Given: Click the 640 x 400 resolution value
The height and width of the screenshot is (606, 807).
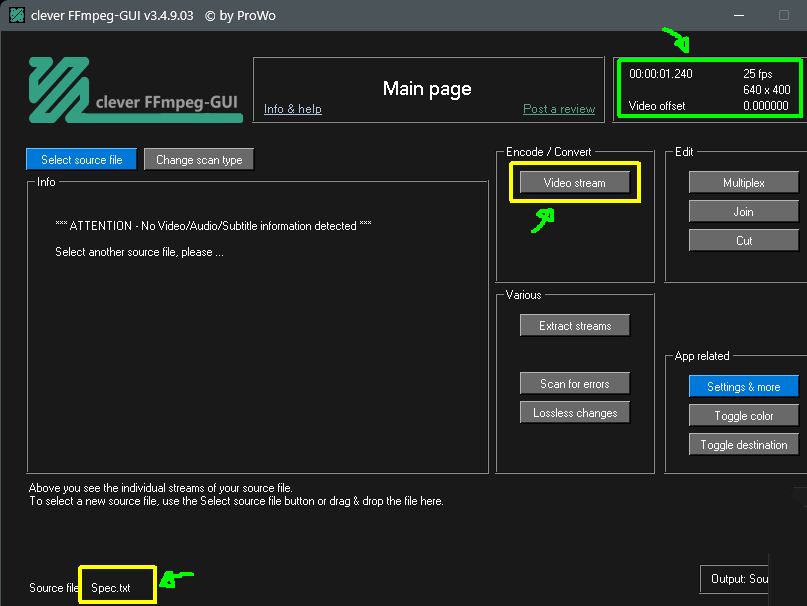Looking at the screenshot, I should [766, 90].
